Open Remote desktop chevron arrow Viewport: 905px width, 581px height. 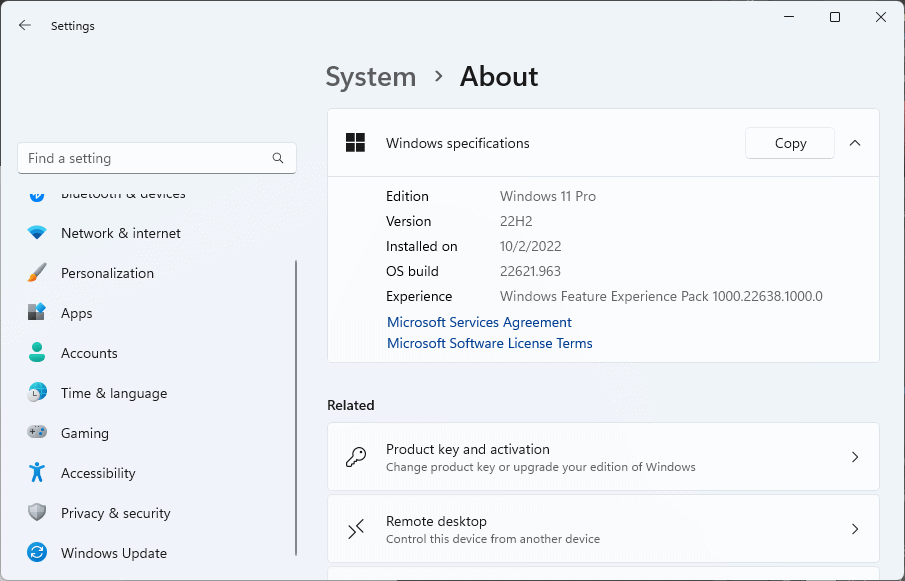pyautogui.click(x=855, y=529)
